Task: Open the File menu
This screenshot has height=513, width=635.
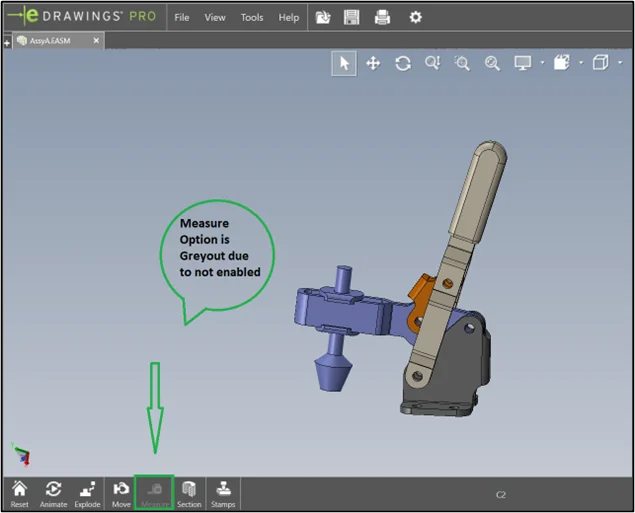Action: 181,17
